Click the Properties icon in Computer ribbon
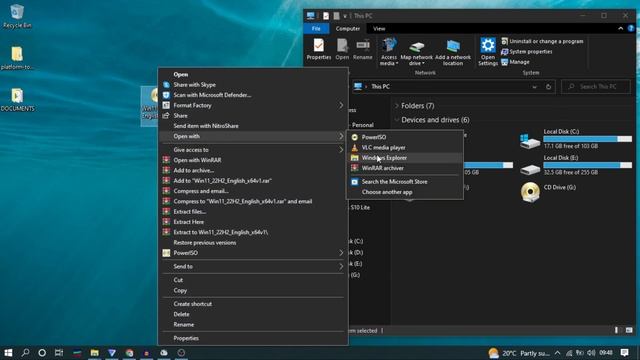The image size is (640, 360). (319, 49)
